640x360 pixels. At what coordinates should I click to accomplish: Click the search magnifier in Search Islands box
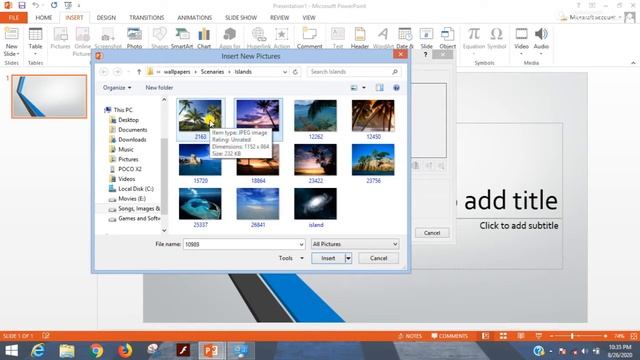(x=395, y=72)
